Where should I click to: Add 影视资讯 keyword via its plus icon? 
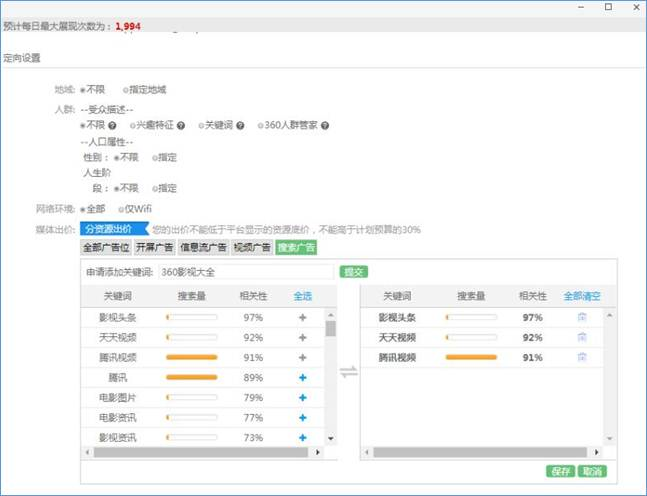[x=302, y=437]
